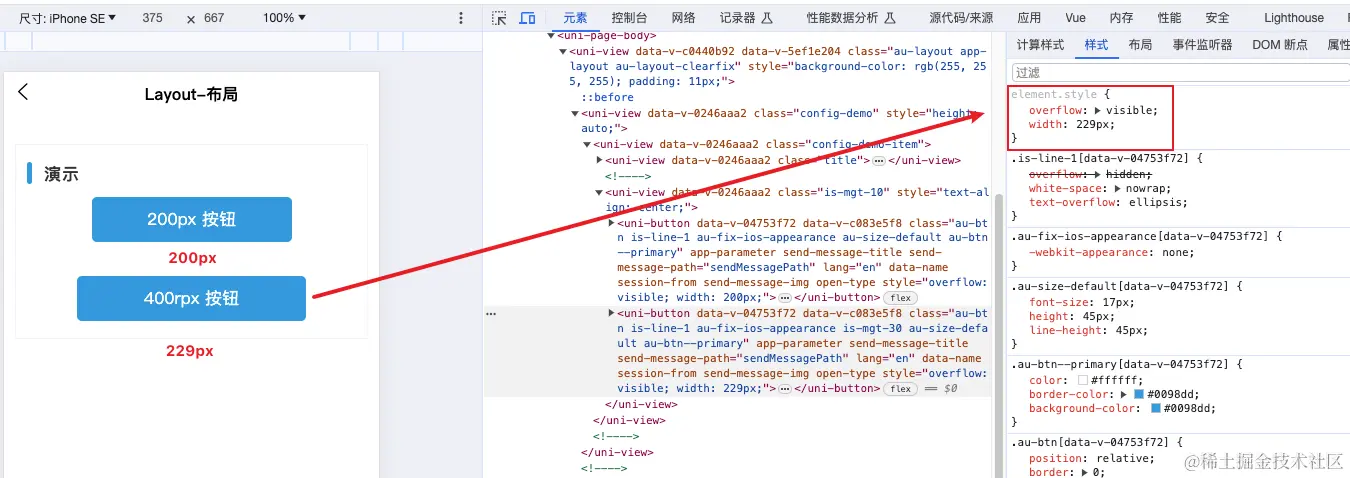Switch to 计算样式 sidebar tab
This screenshot has width=1350, height=478.
click(1040, 45)
